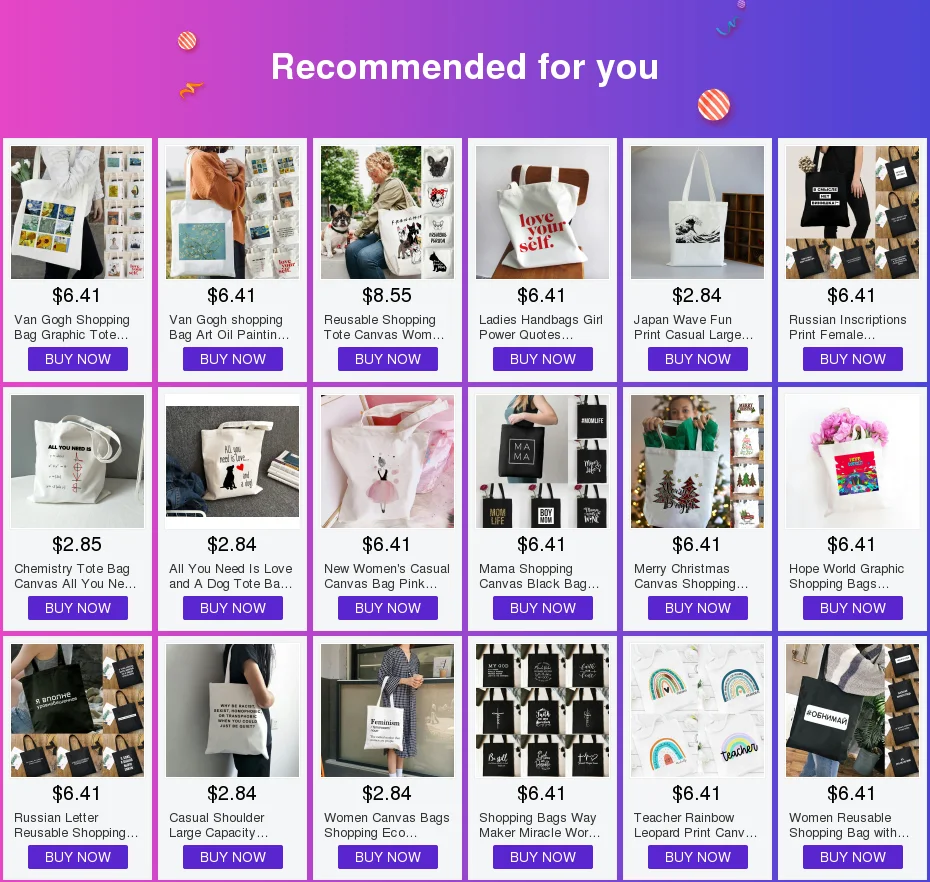Click the $2.84 price of Japan Wave bag
Viewport: 930px width, 882px height.
tap(697, 295)
